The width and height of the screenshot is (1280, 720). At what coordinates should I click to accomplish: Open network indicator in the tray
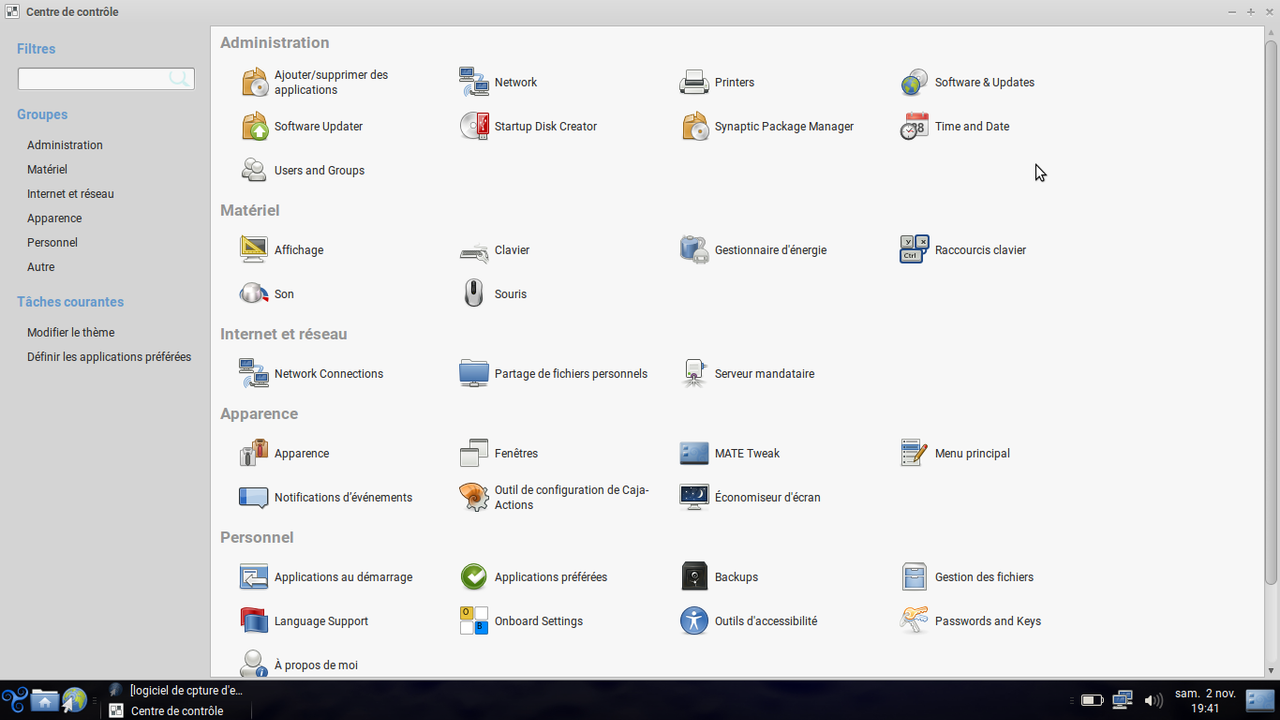[1122, 700]
